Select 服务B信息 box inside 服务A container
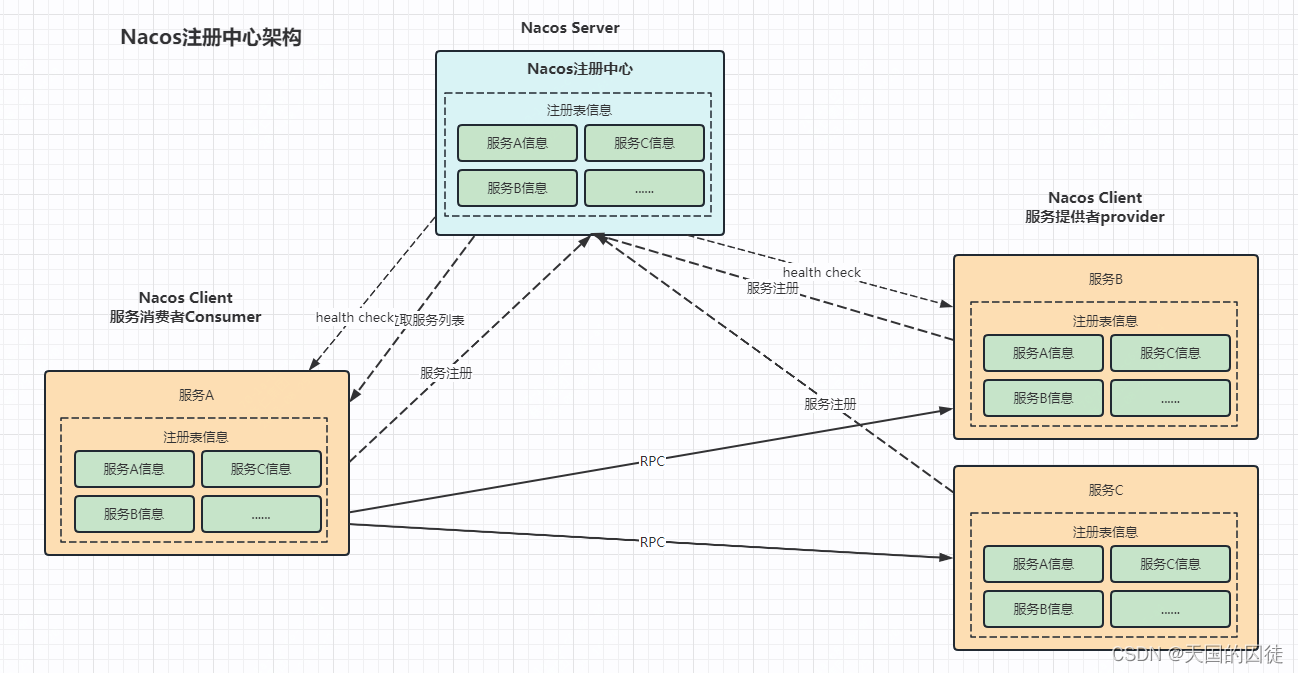Screen dimensions: 1298x673 tap(134, 514)
